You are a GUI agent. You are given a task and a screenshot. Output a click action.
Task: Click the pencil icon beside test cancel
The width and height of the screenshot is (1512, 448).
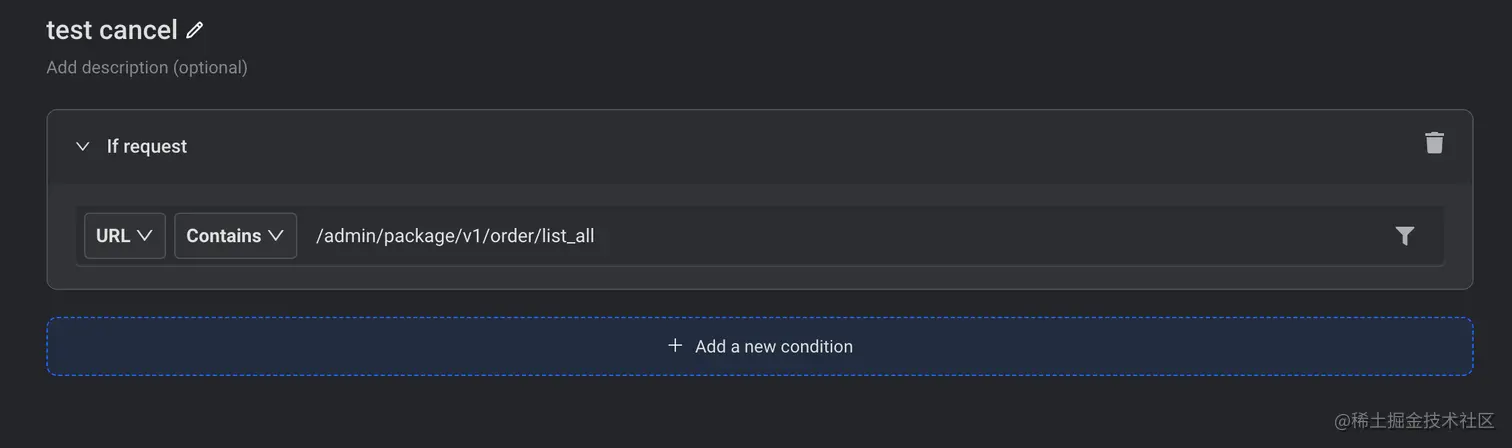195,30
